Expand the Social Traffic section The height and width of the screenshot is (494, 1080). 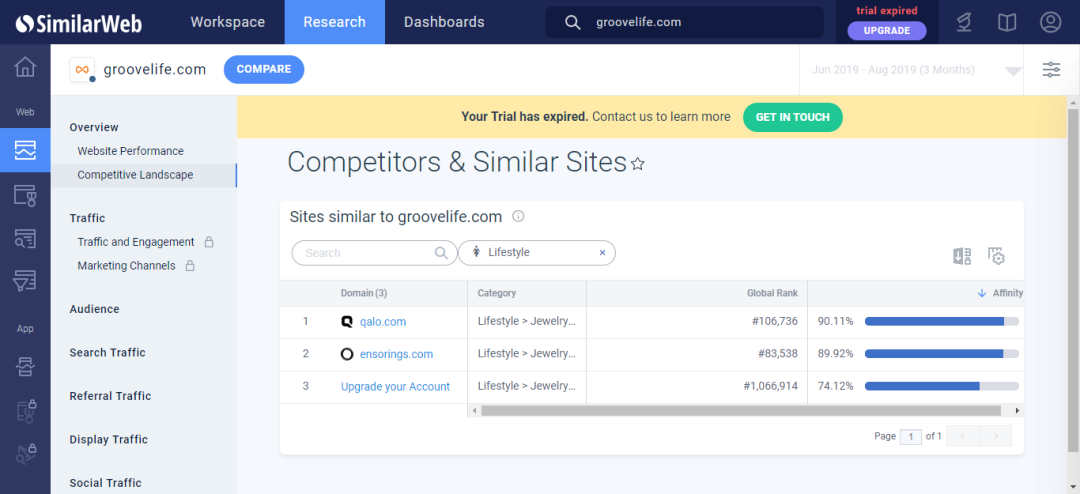pos(105,483)
